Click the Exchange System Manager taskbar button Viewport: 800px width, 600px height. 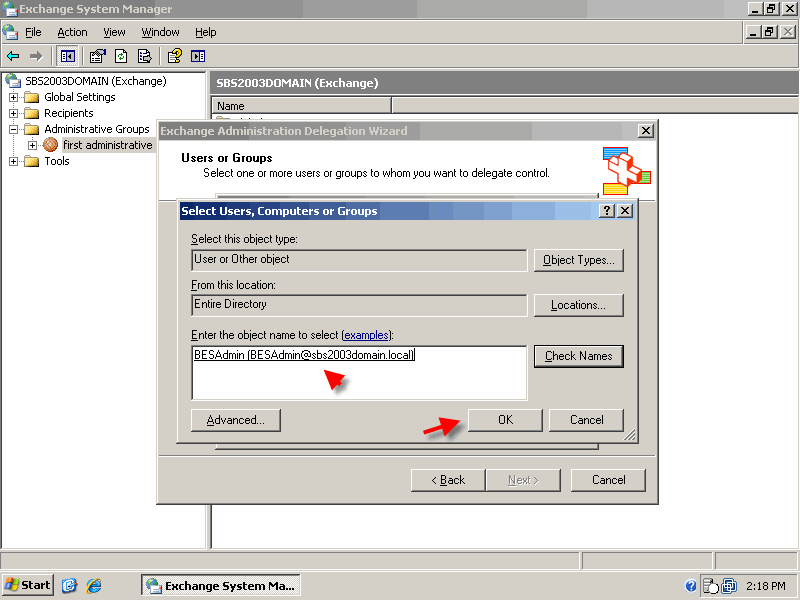[220, 585]
